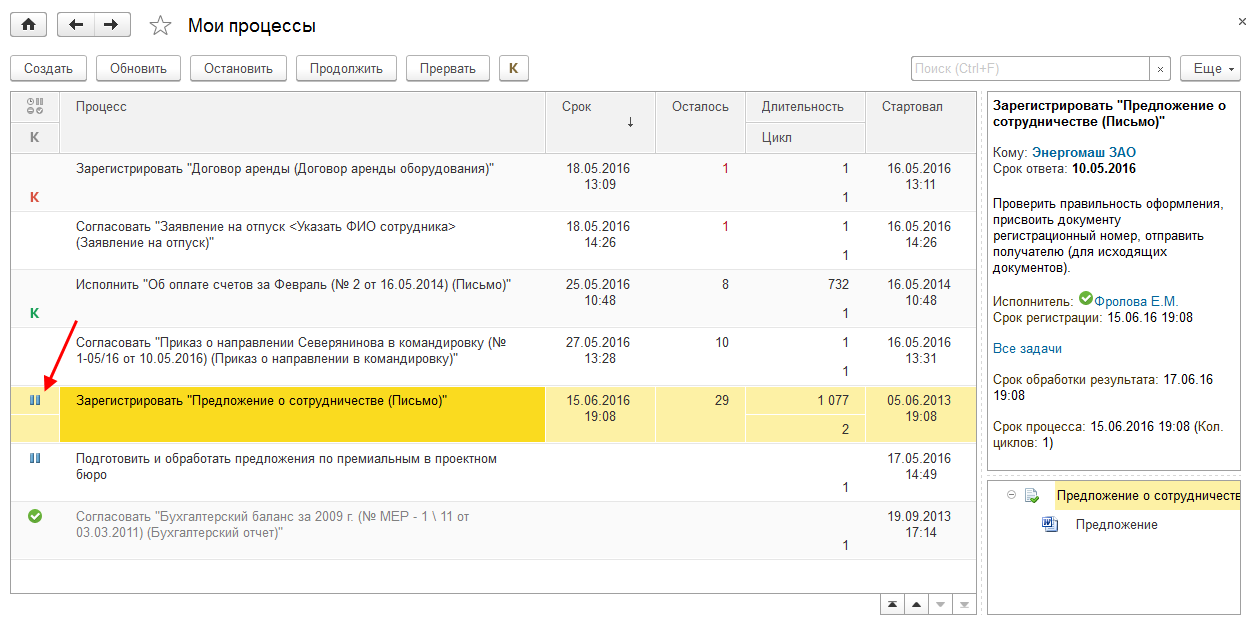Click the Остановить button

238,69
